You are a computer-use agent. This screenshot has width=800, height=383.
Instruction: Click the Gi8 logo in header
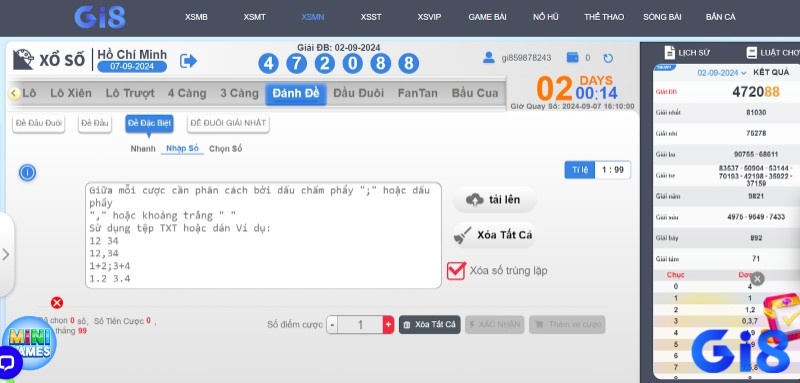(x=100, y=17)
